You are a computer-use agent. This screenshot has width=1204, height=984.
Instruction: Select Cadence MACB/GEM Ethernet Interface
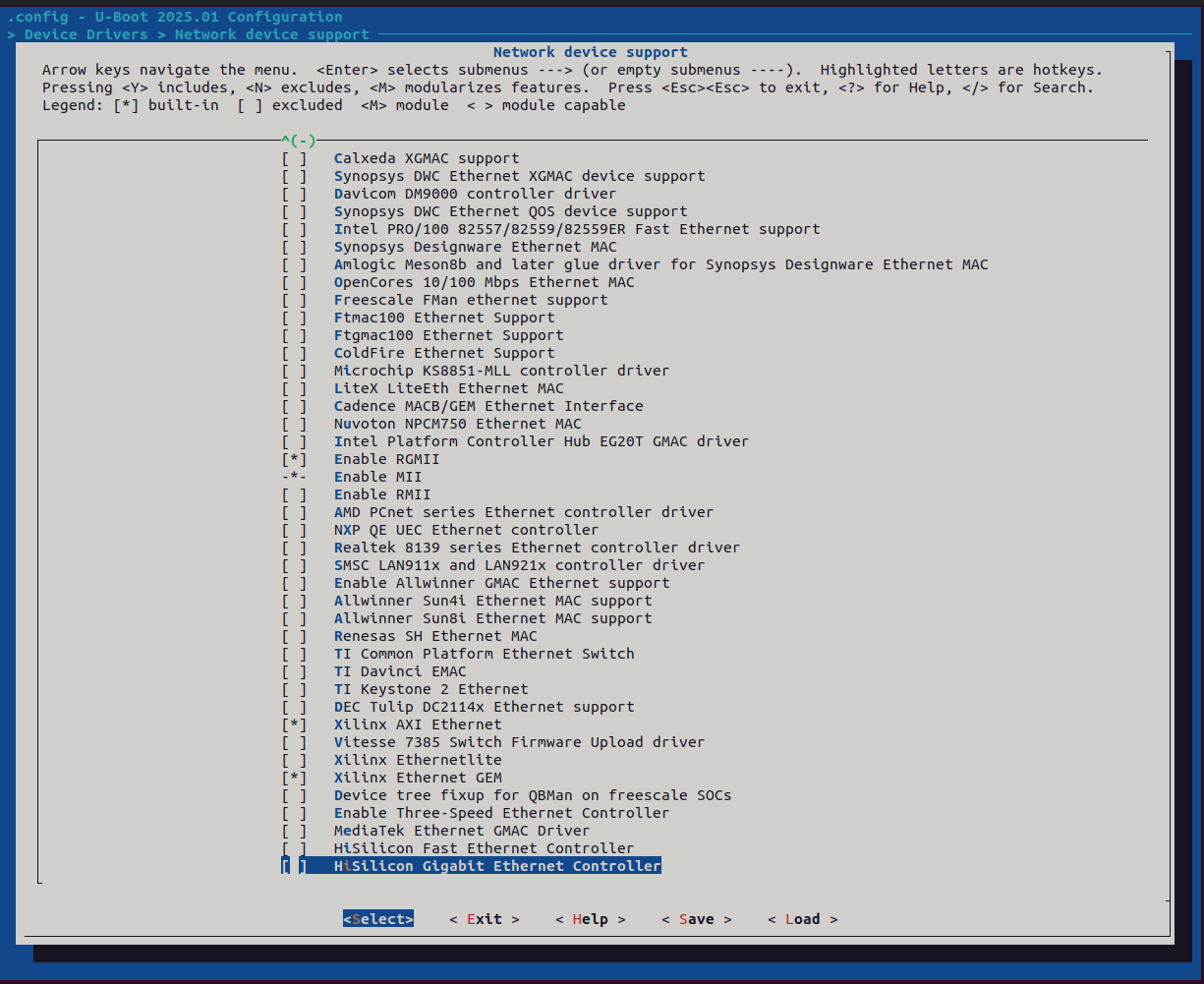pos(488,406)
